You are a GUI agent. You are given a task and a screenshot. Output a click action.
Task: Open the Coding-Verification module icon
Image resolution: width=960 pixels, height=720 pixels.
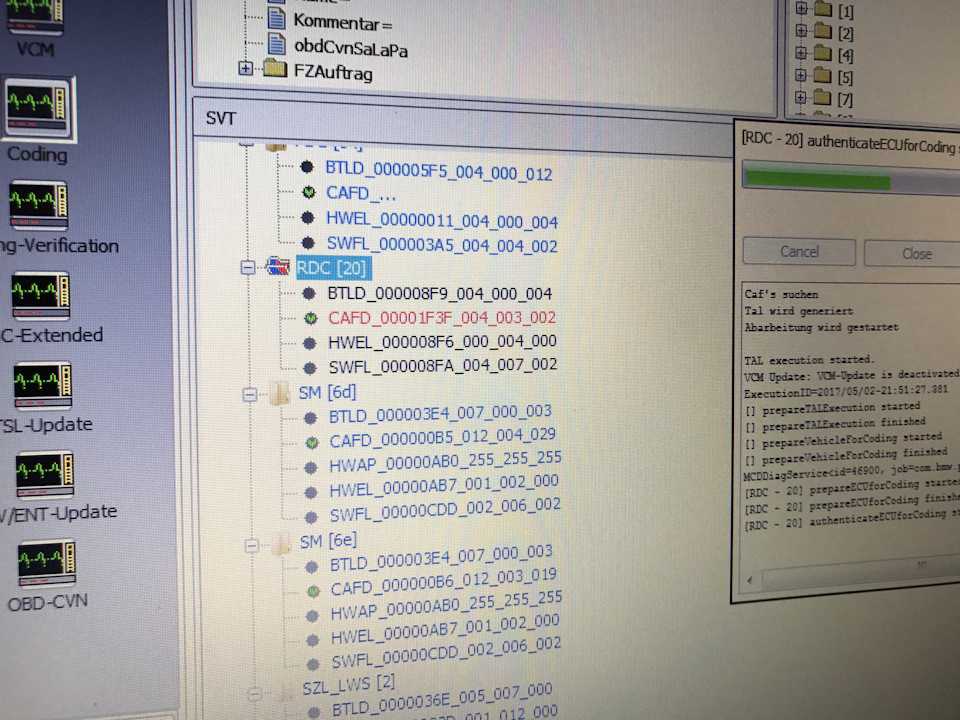(38, 205)
